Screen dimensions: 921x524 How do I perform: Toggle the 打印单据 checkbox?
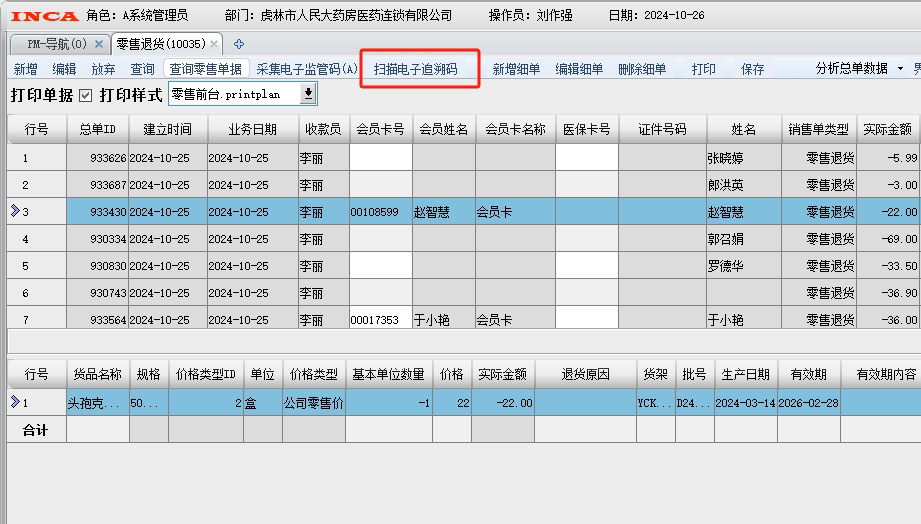tap(85, 96)
